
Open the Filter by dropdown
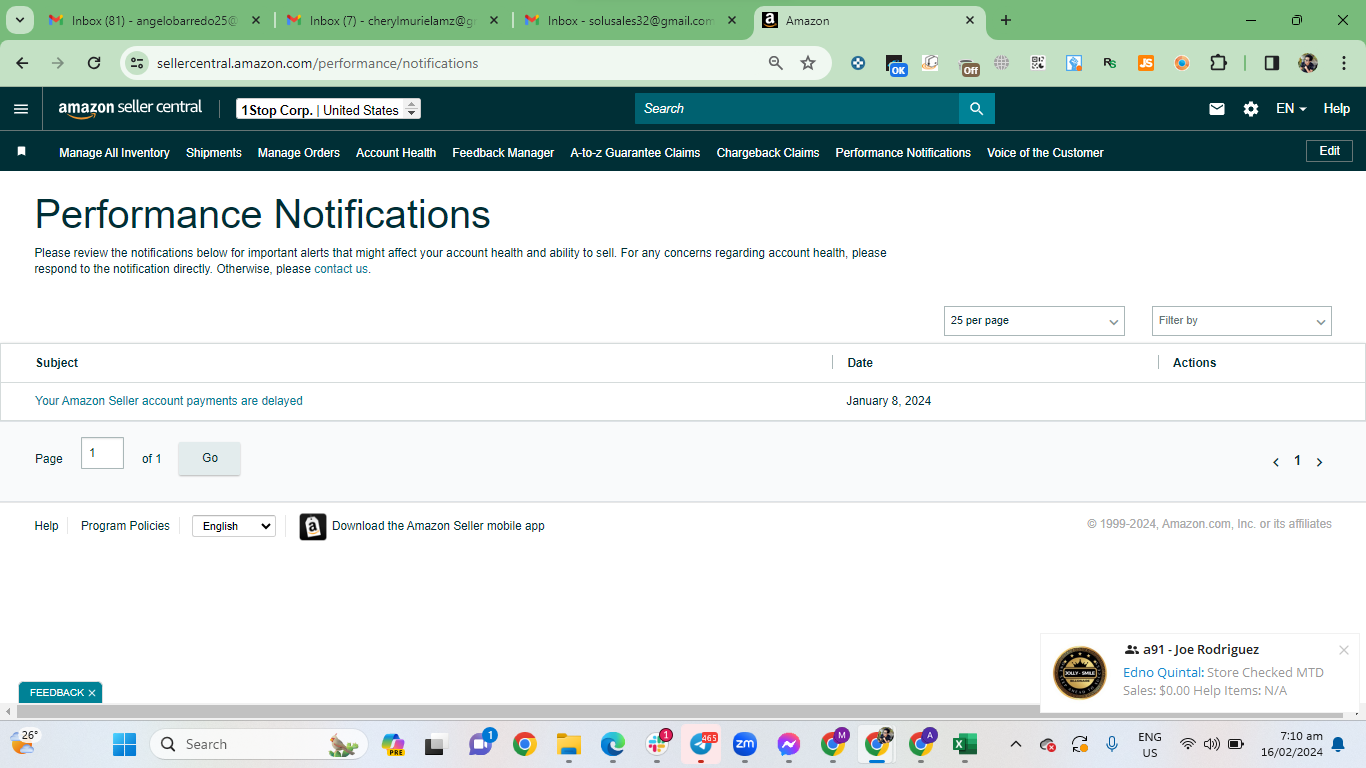click(x=1242, y=321)
